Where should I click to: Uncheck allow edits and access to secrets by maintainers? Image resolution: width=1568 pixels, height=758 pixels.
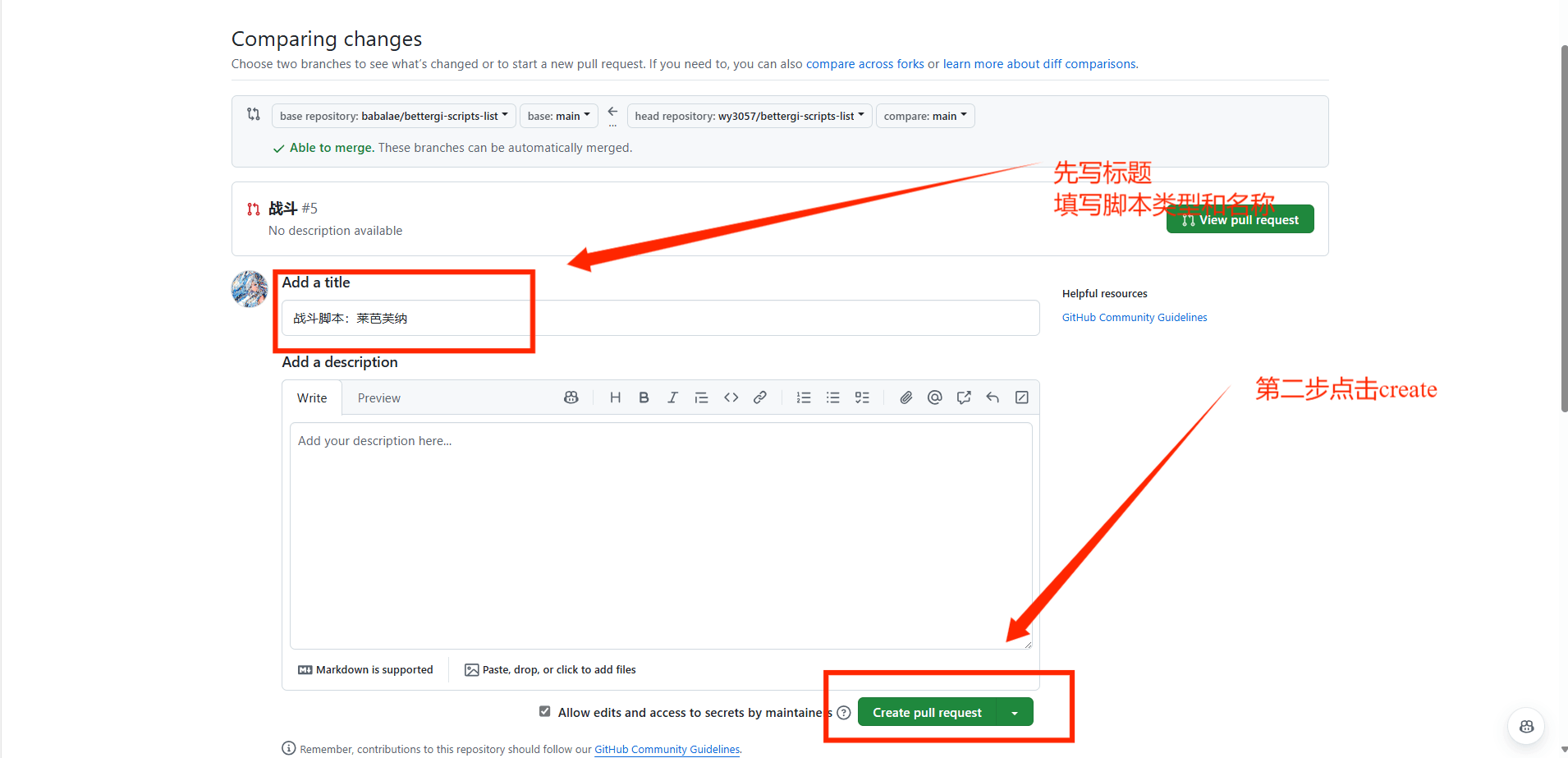(544, 711)
